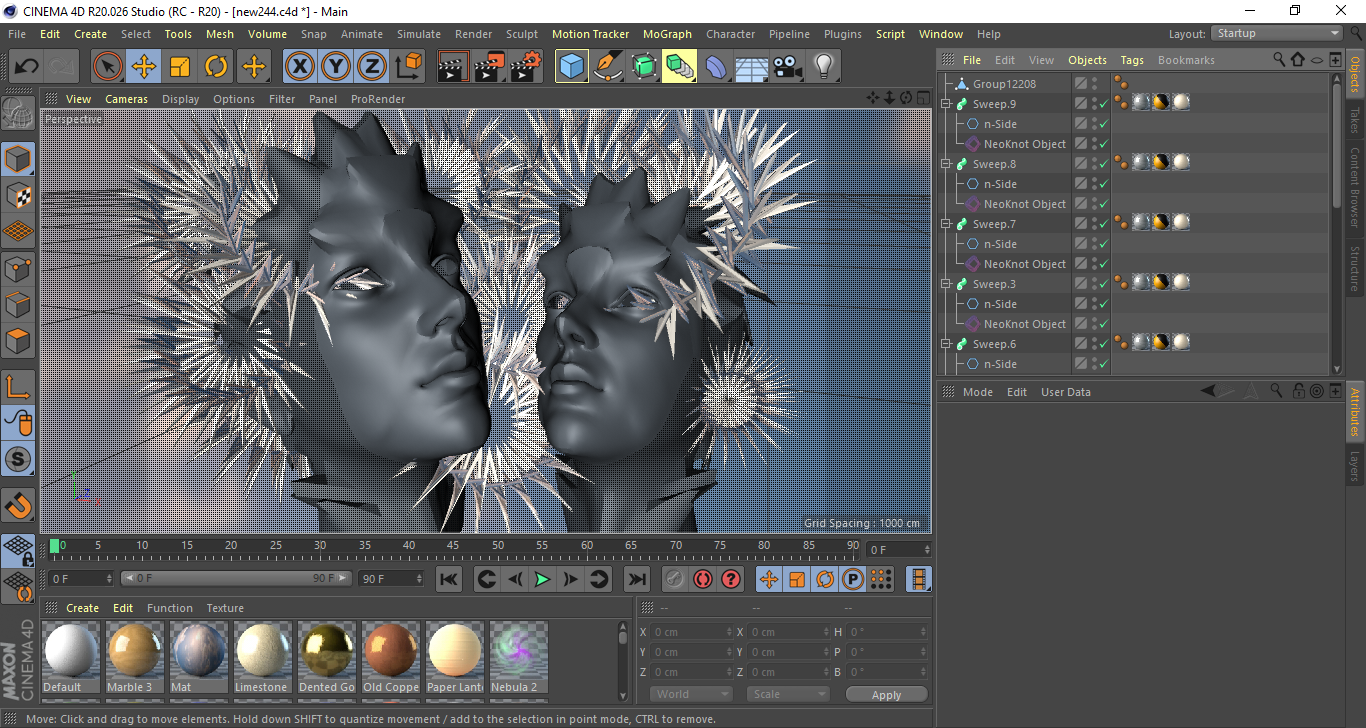Select the Dented Gold material
1366x728 pixels.
point(327,658)
